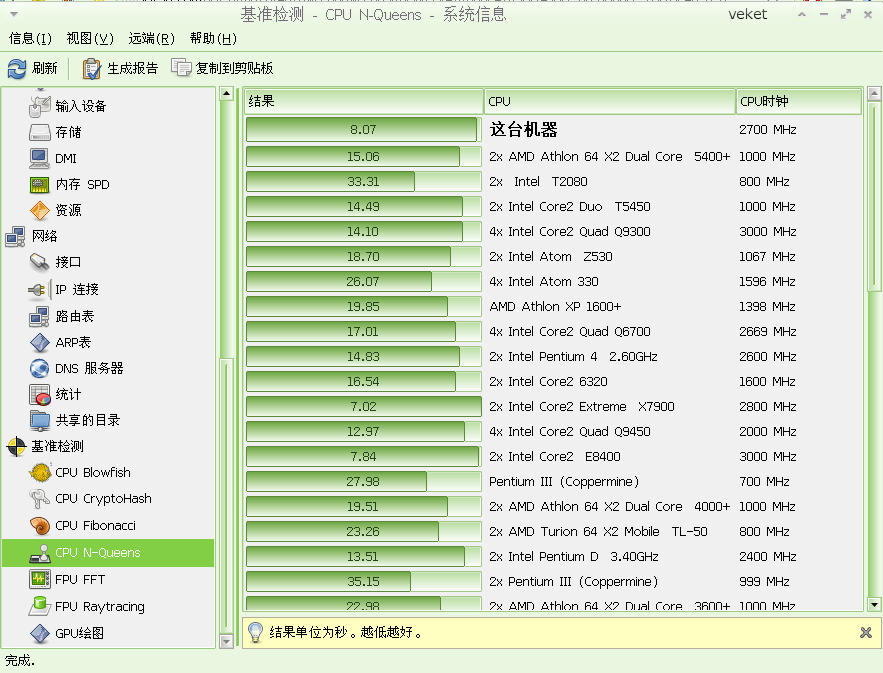
Task: Click the 33.31 result bar for Intel T2080
Action: coord(364,182)
